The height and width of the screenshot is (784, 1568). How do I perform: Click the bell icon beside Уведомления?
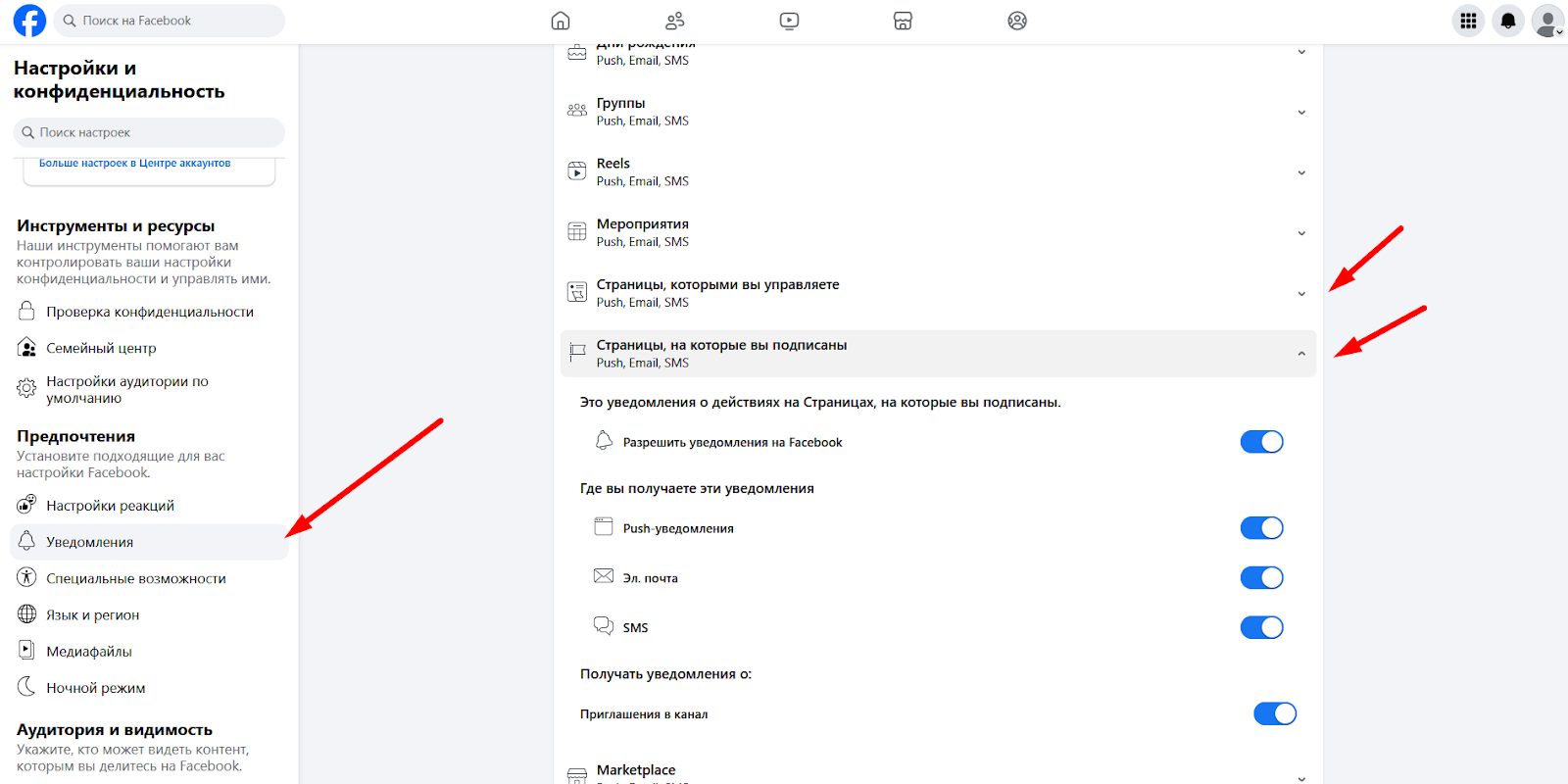coord(26,541)
